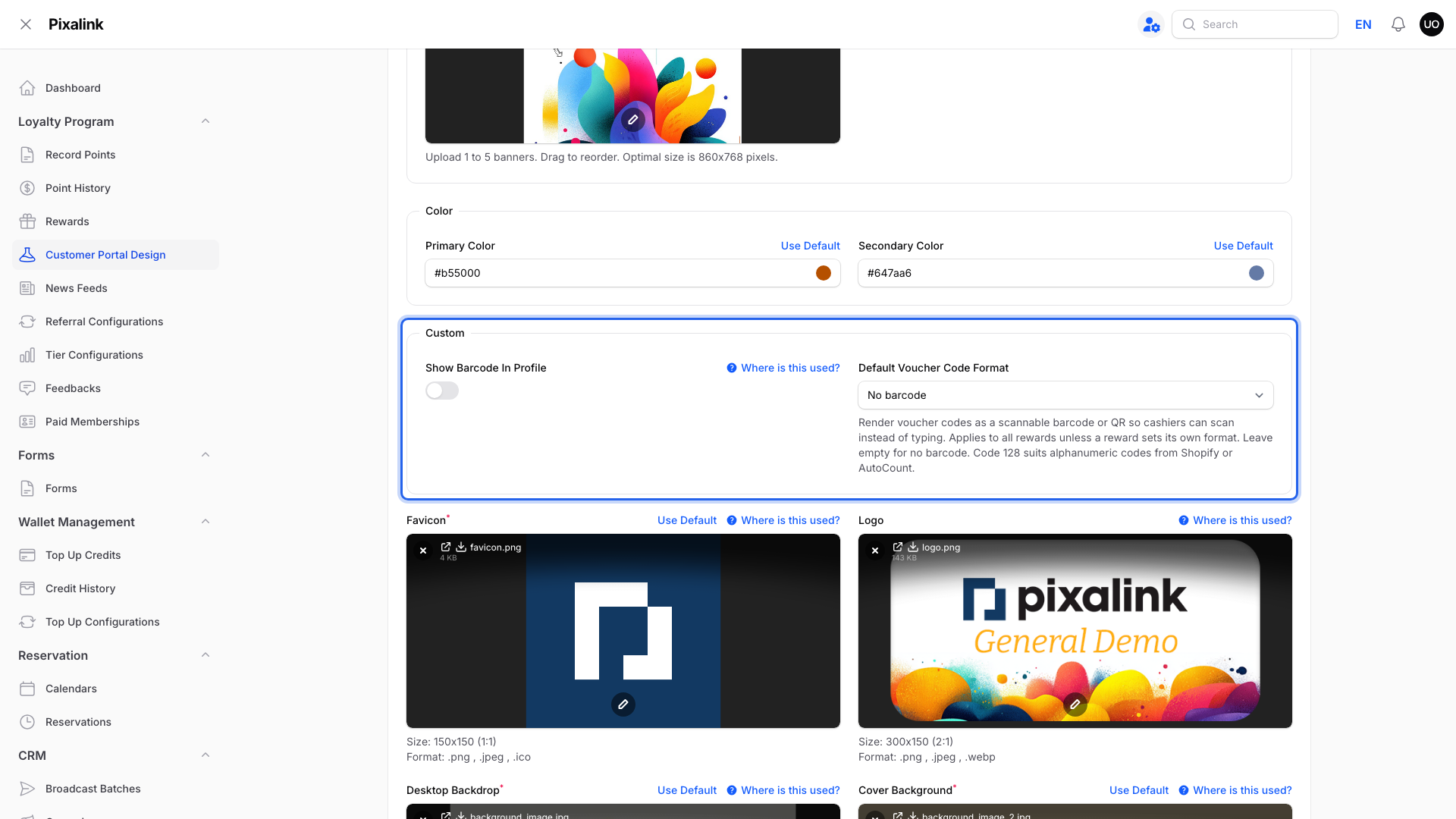Screen dimensions: 1456x819
Task: Open the user settings icon beside search
Action: 1151,24
